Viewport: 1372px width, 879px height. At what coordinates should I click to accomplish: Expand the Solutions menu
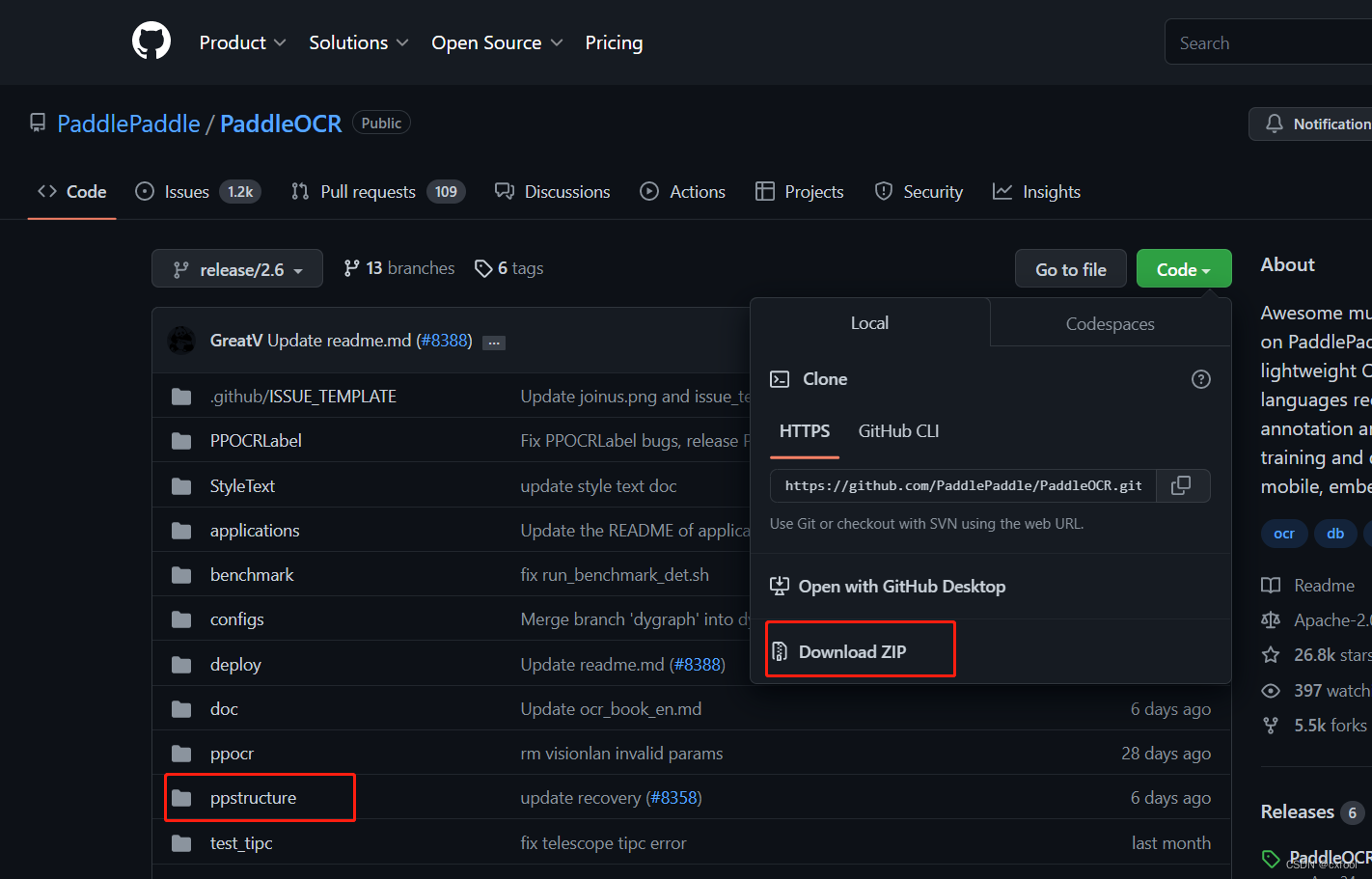tap(359, 42)
